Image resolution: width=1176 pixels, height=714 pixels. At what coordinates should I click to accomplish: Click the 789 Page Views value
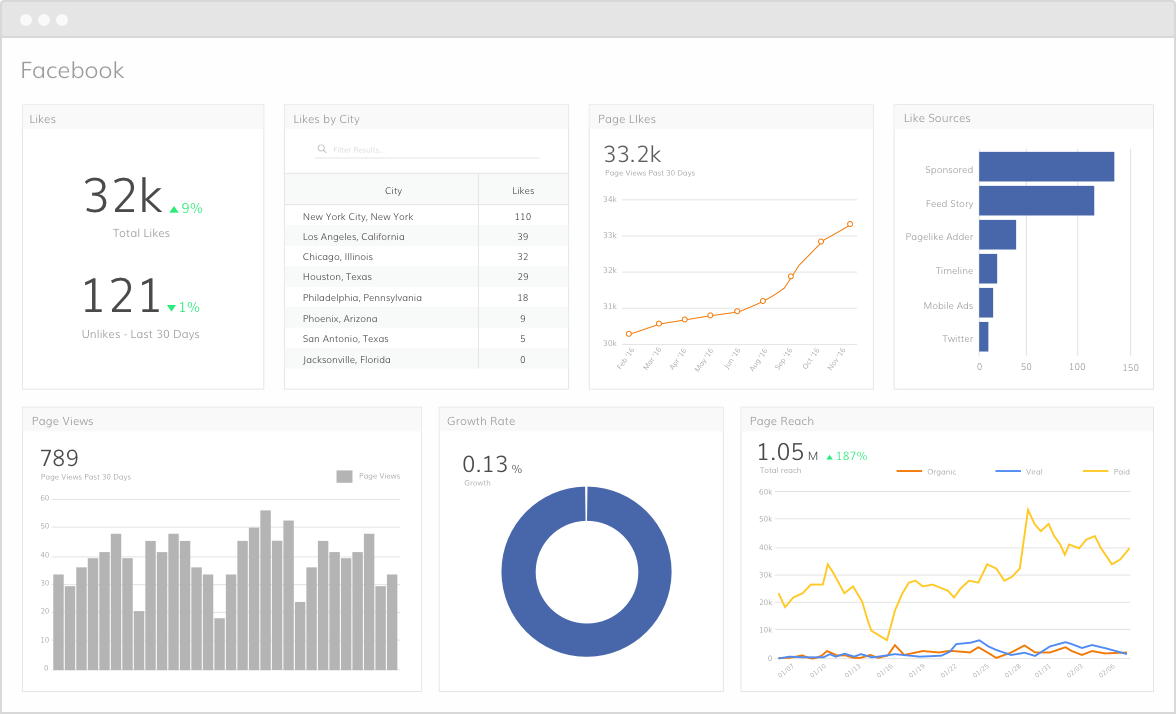point(59,458)
